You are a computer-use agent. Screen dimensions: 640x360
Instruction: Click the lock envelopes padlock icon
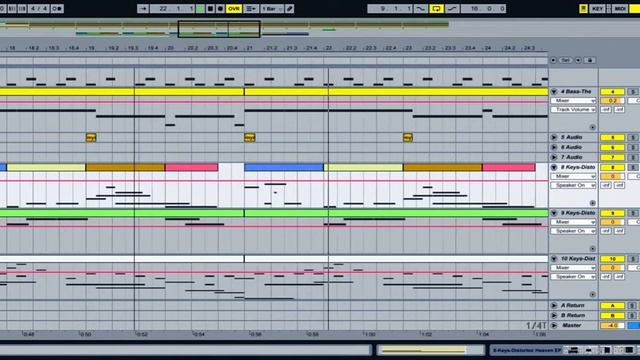point(590,60)
